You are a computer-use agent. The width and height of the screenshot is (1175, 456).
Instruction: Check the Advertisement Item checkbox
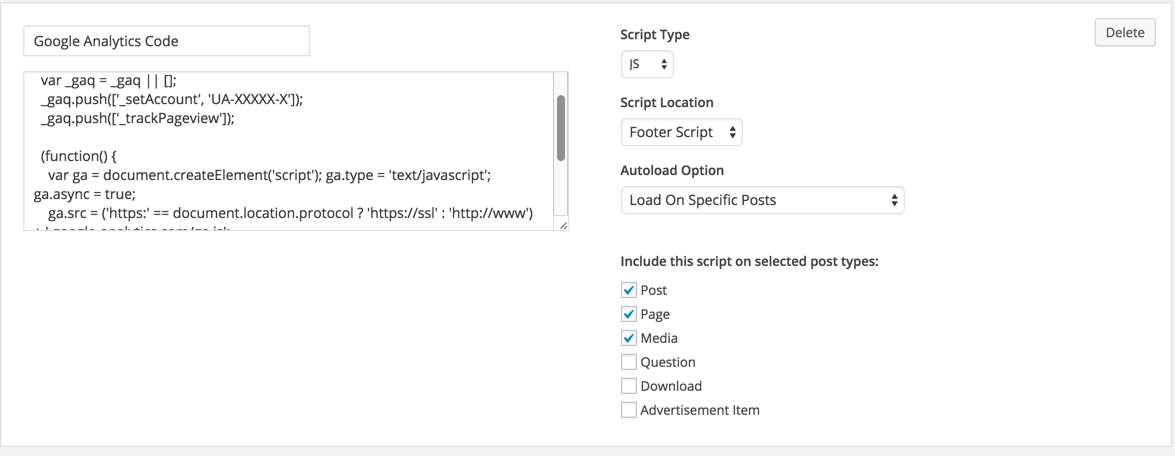(x=629, y=410)
